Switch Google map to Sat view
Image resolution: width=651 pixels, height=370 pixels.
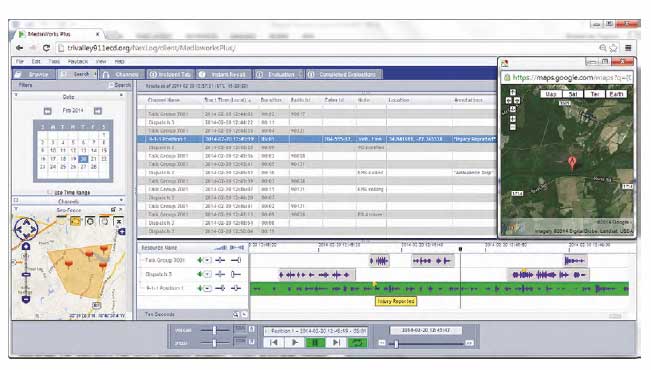[573, 94]
